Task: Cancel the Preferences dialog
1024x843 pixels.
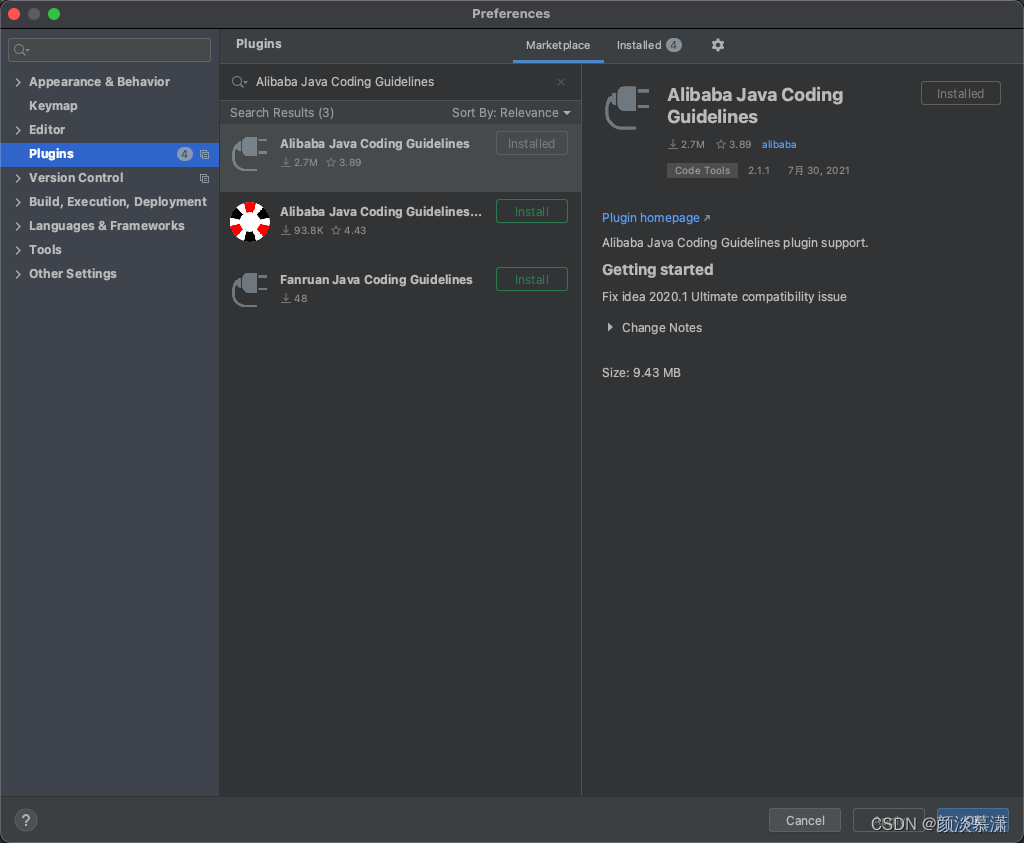Action: tap(805, 820)
